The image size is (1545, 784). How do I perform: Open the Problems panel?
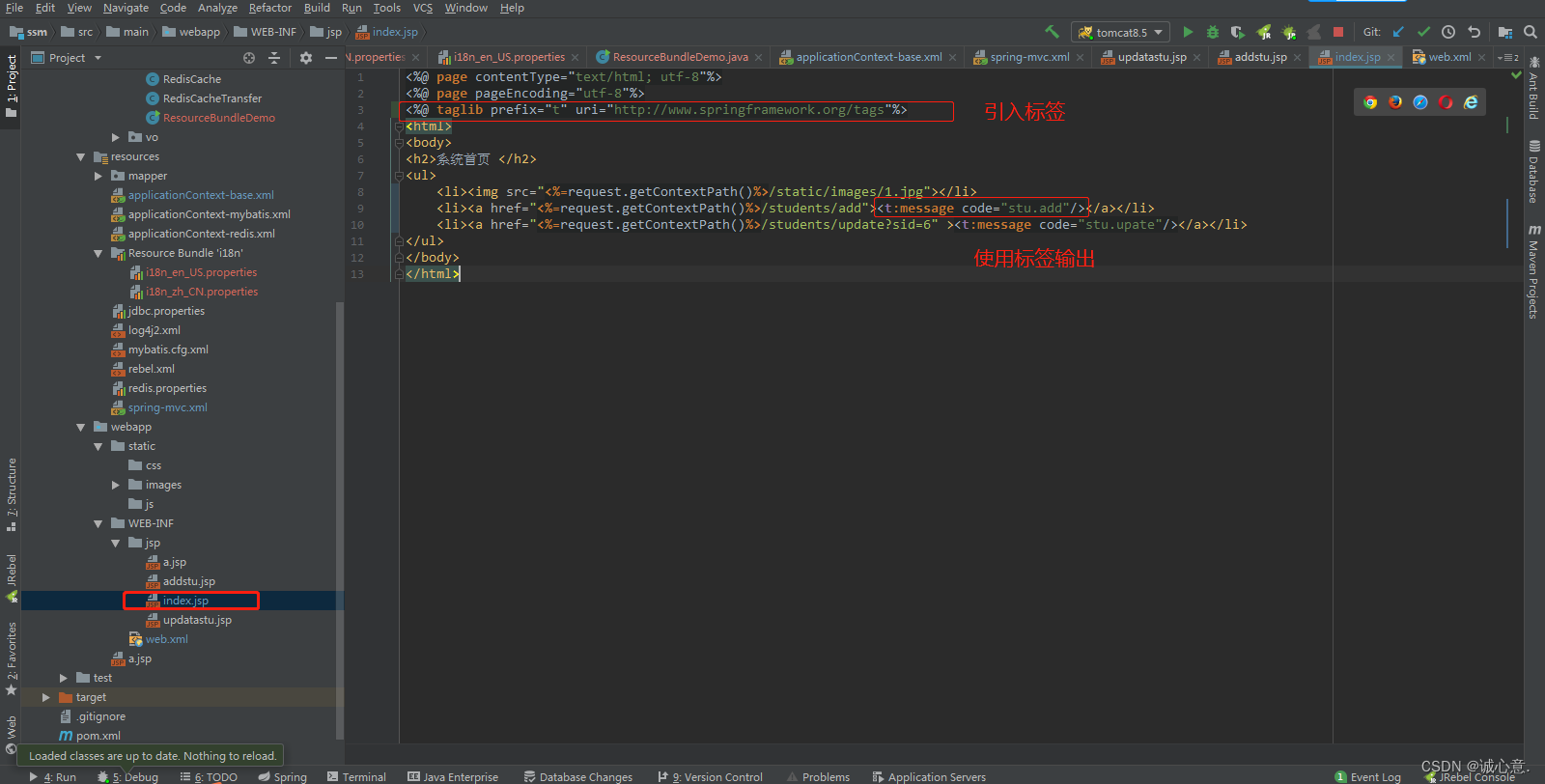tap(819, 776)
